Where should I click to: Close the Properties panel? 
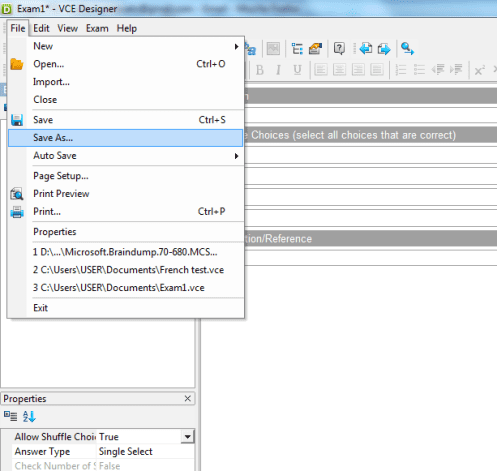coord(188,398)
